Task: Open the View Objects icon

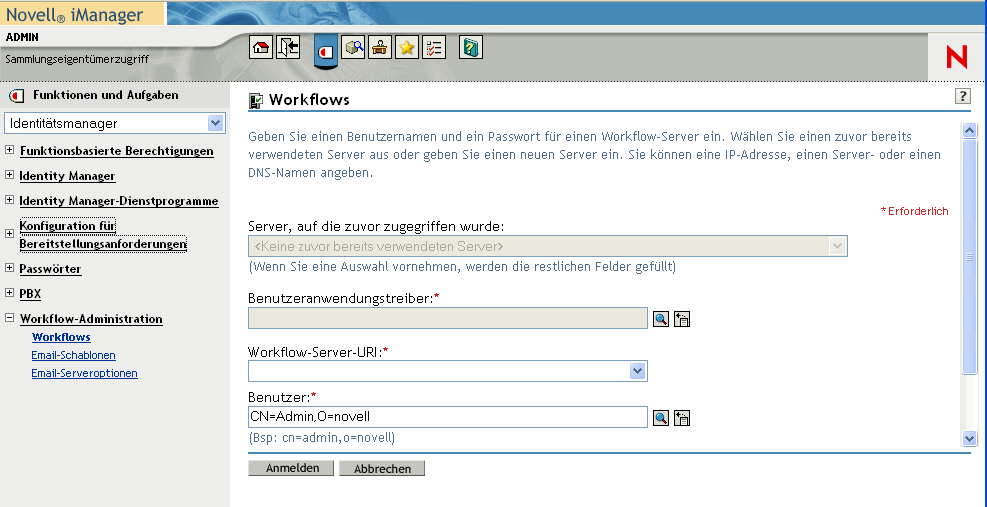Action: tap(354, 47)
